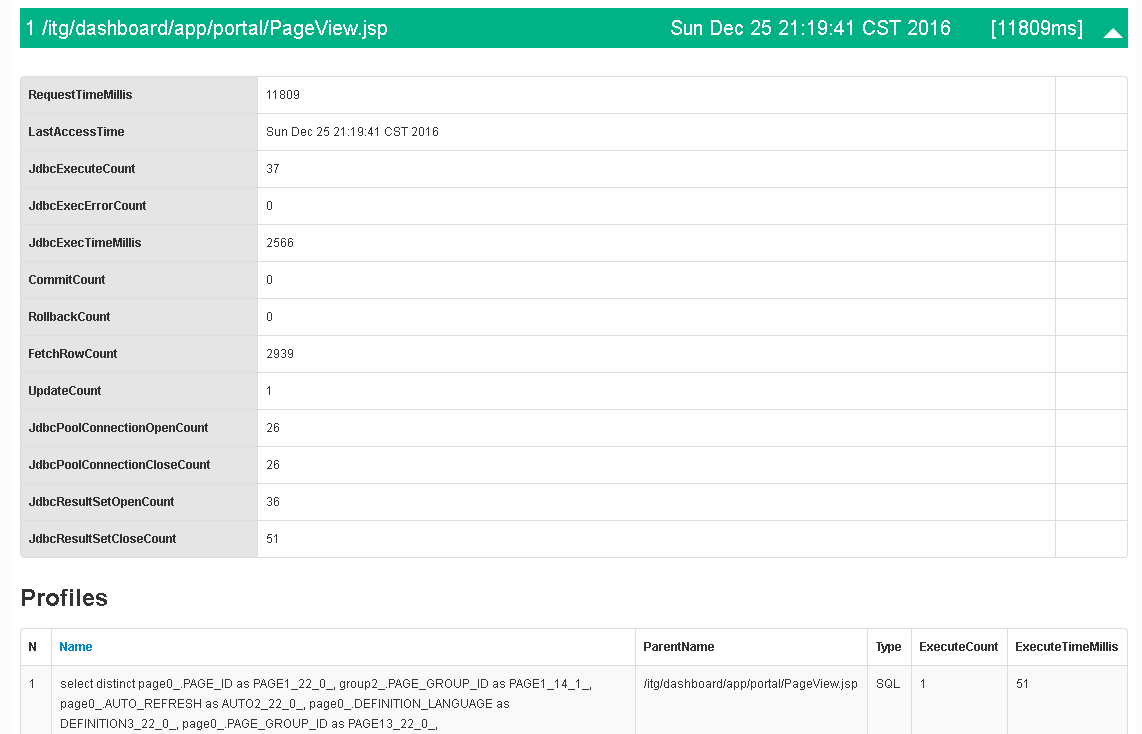This screenshot has width=1142, height=734.
Task: Select the JdbcPoolConnectionOpenCount row label
Action: point(118,428)
